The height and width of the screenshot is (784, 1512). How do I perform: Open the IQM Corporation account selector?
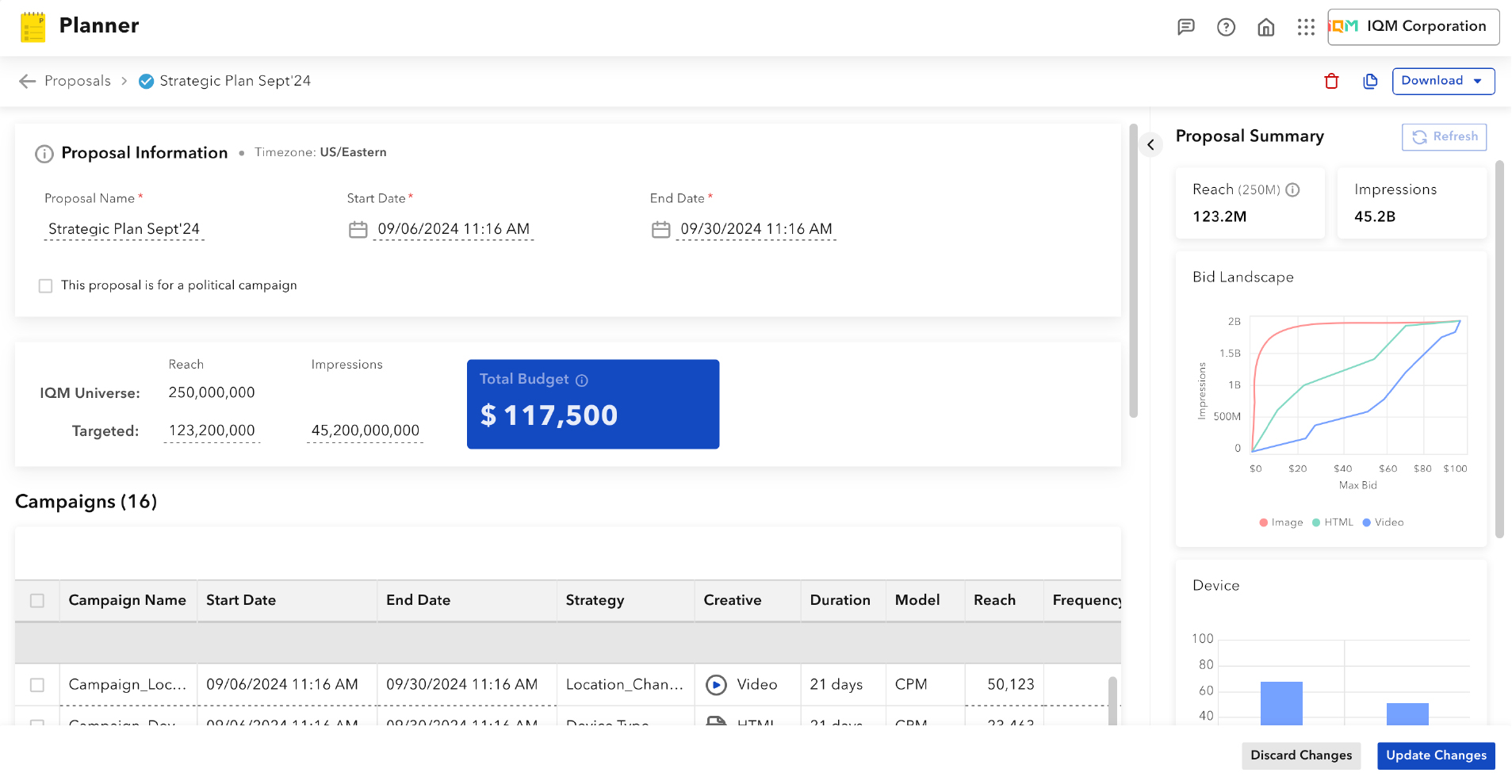coord(1413,27)
